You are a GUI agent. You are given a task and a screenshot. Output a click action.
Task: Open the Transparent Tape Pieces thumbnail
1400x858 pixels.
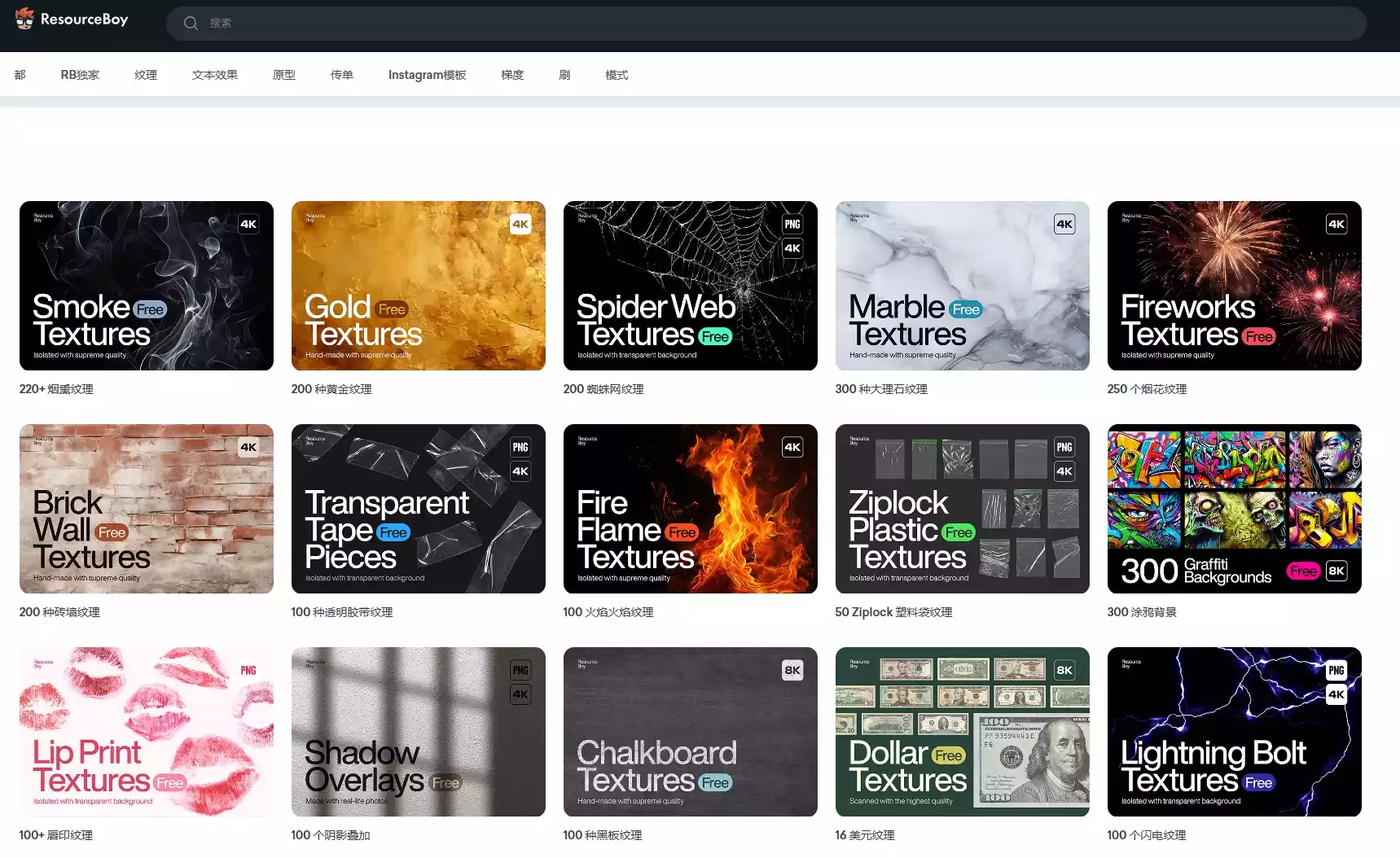point(419,509)
